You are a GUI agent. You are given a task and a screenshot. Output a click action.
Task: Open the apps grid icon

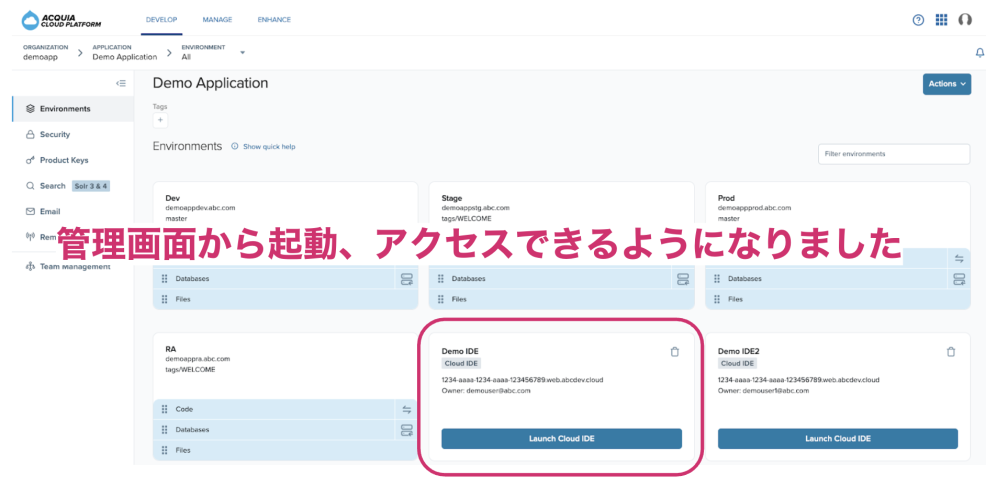941,20
